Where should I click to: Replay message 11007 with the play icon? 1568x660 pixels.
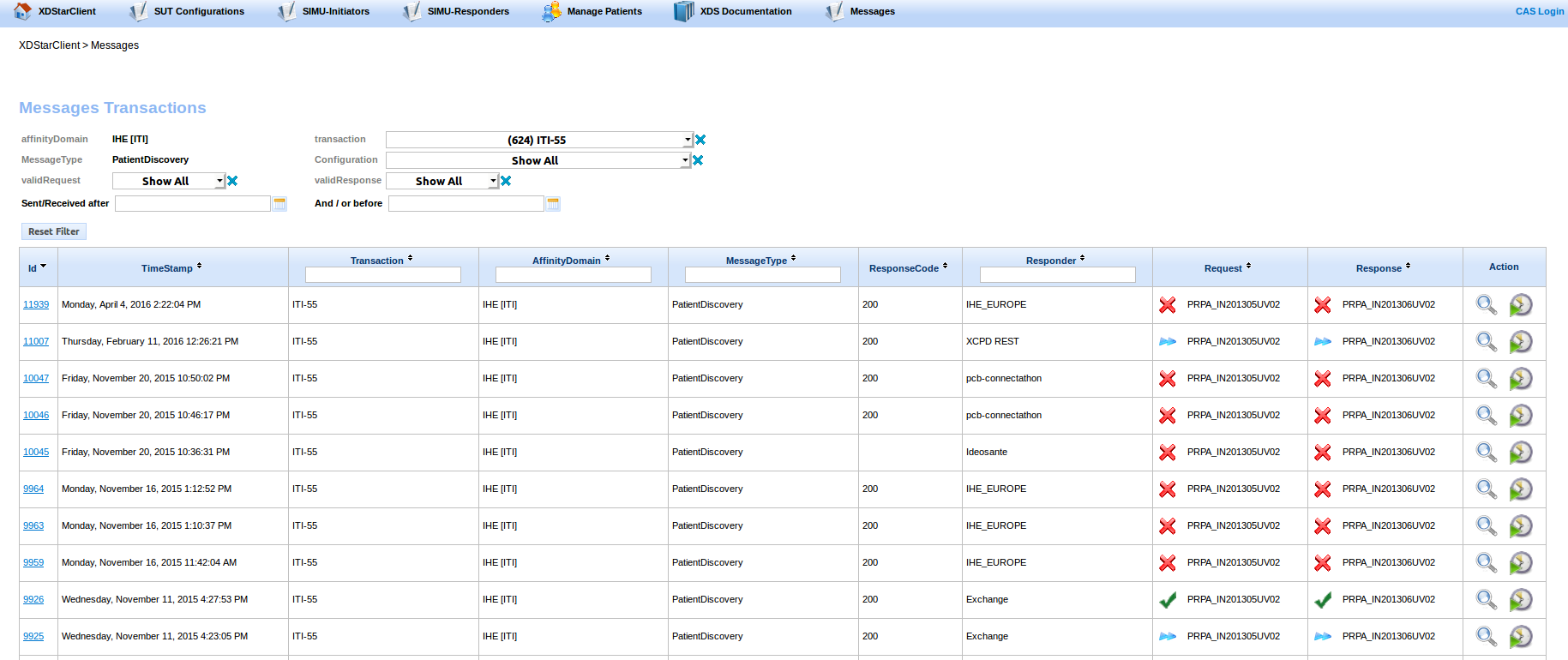[1521, 342]
